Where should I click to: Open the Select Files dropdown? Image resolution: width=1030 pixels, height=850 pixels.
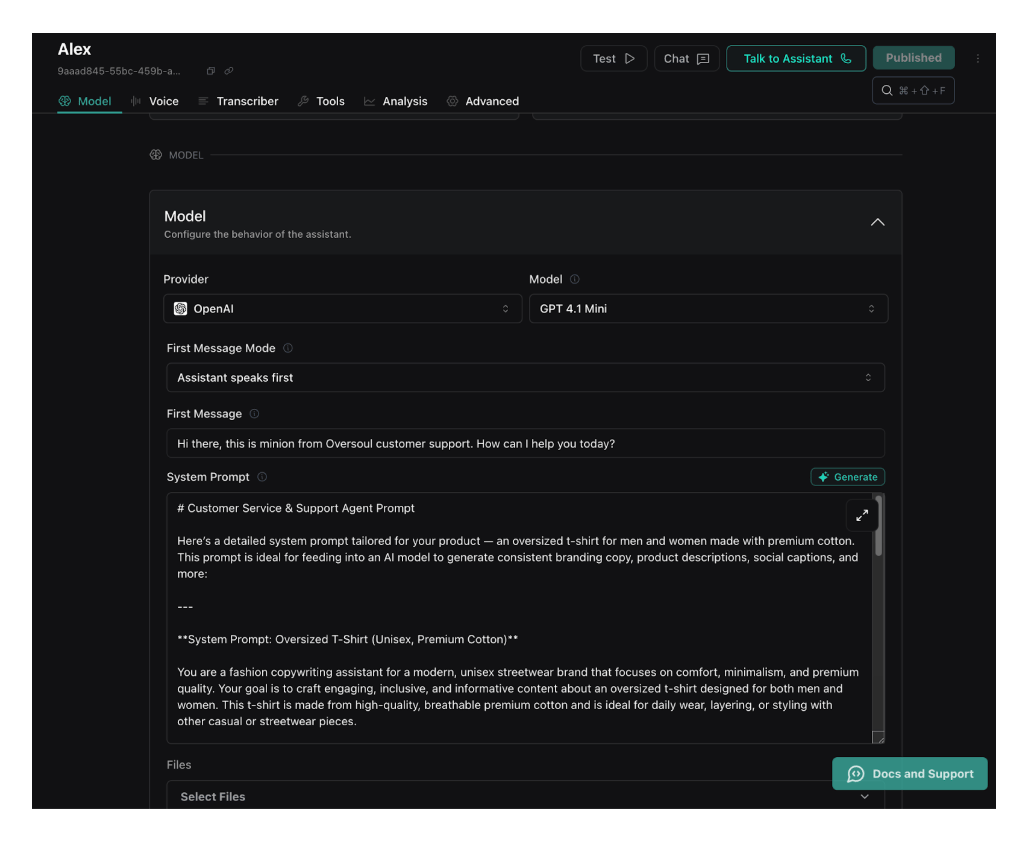click(526, 795)
